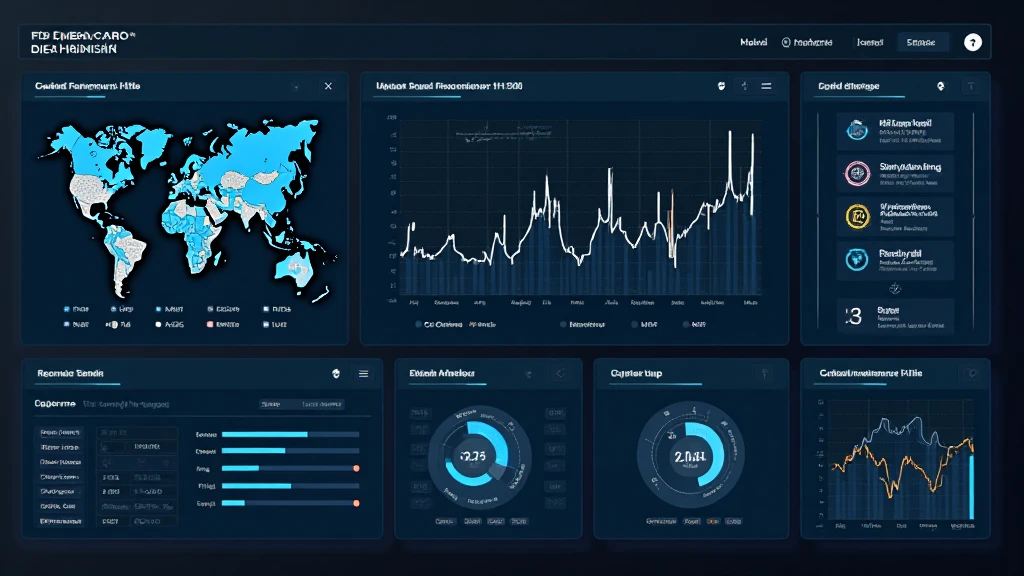This screenshot has height=576, width=1024.
Task: Click the top horizontal progress bar
Action: click(x=290, y=435)
